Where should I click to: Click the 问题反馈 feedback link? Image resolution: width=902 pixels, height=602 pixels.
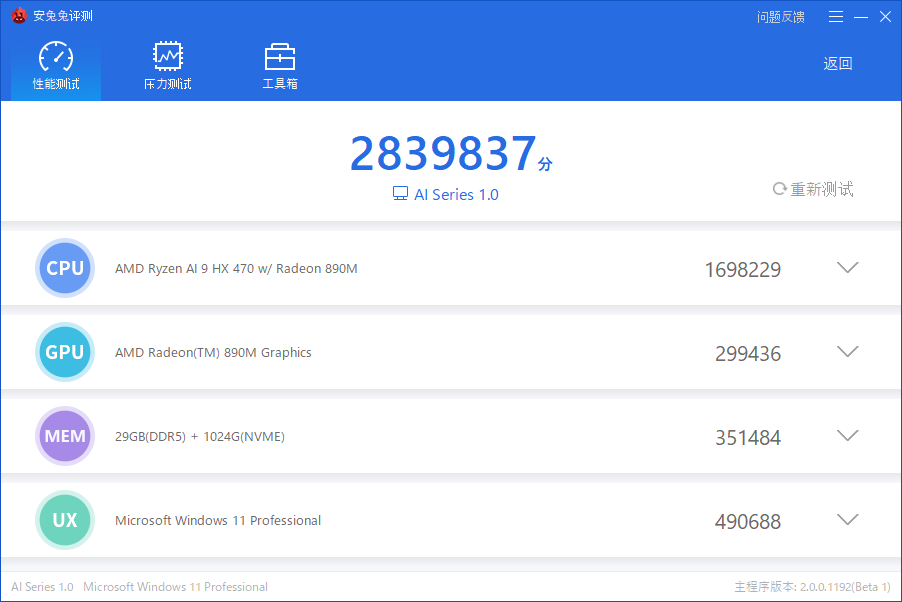[780, 17]
